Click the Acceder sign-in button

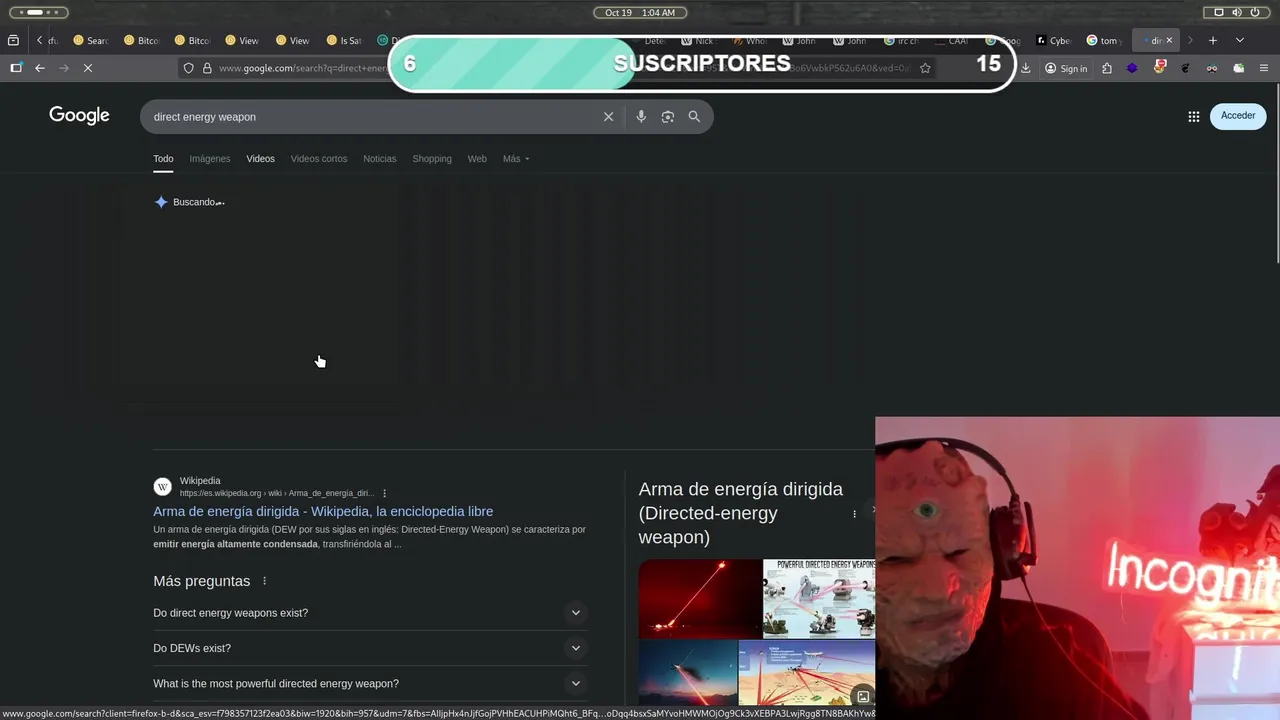pyautogui.click(x=1238, y=116)
